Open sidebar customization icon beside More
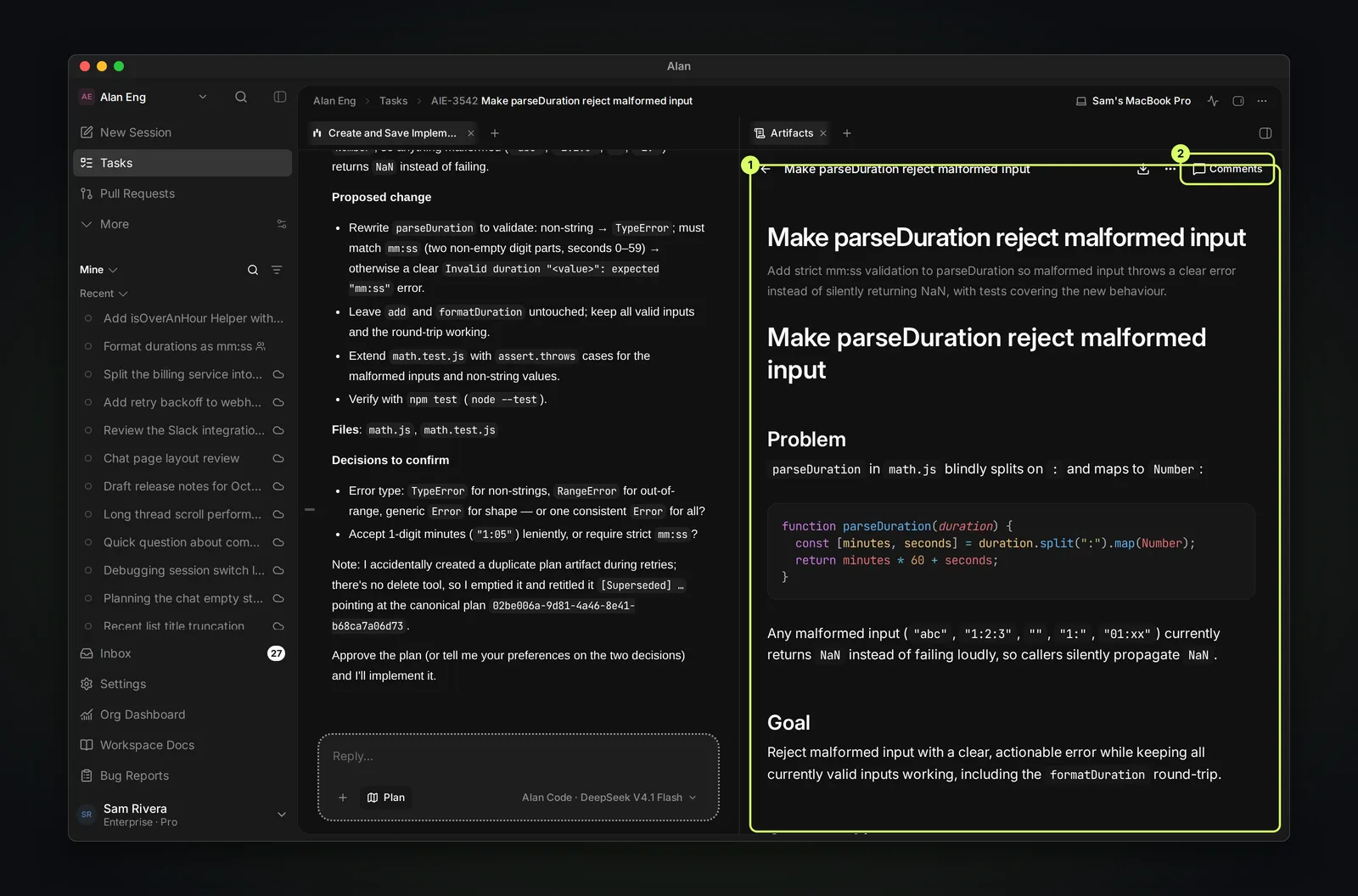The image size is (1358, 896). [x=282, y=224]
